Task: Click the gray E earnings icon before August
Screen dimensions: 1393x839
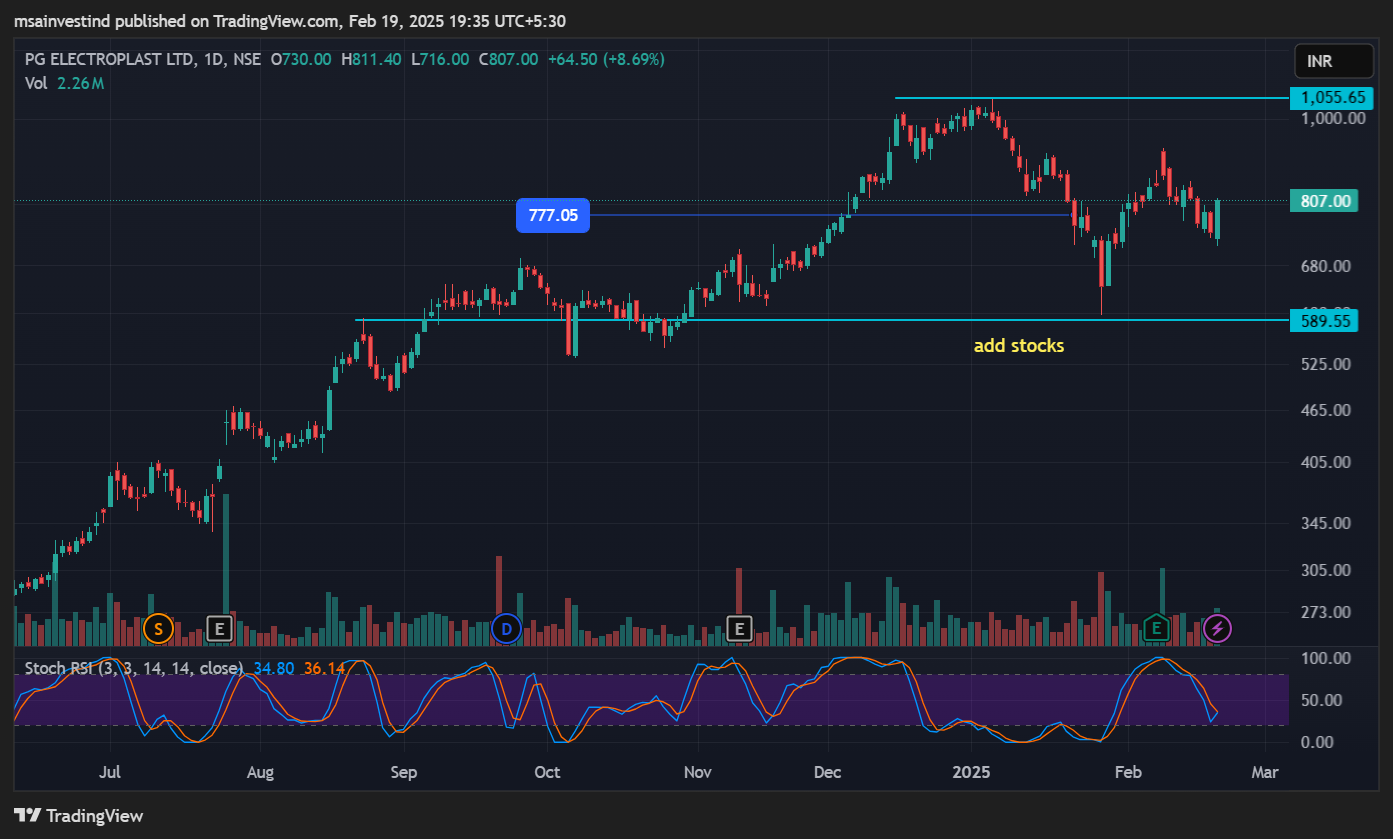Action: coord(219,629)
